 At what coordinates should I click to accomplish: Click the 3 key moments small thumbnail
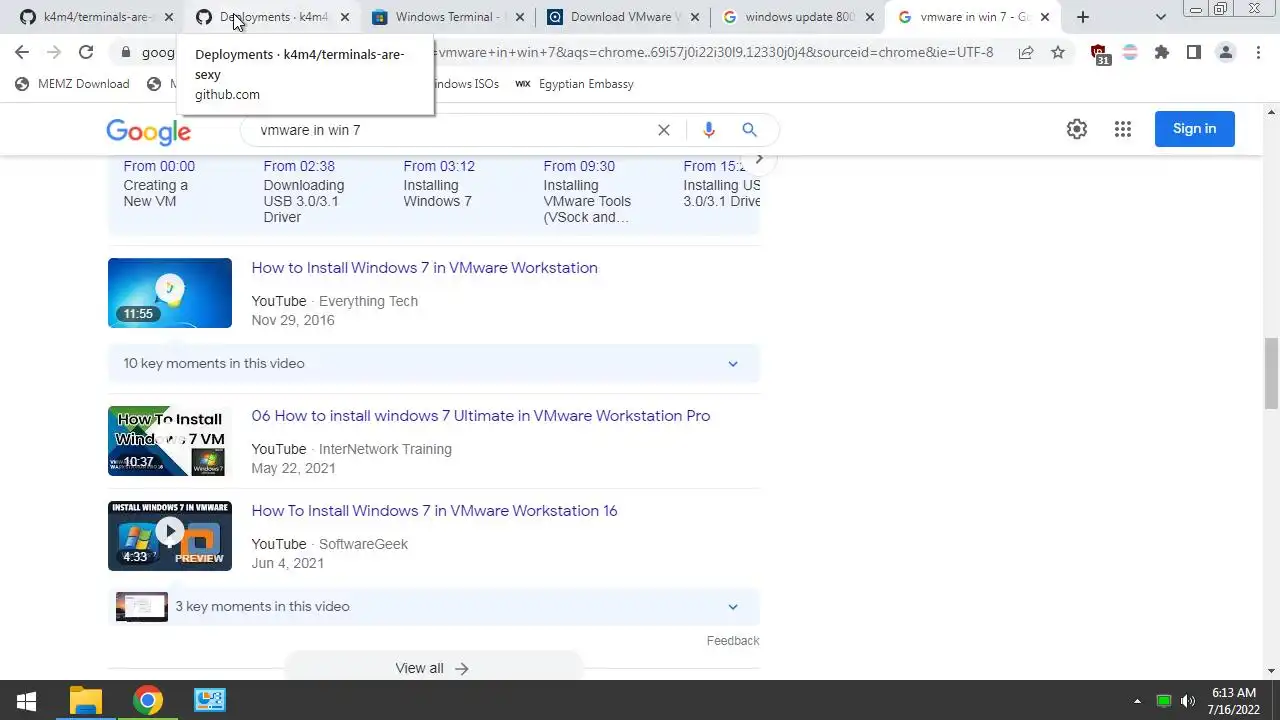[x=141, y=607]
